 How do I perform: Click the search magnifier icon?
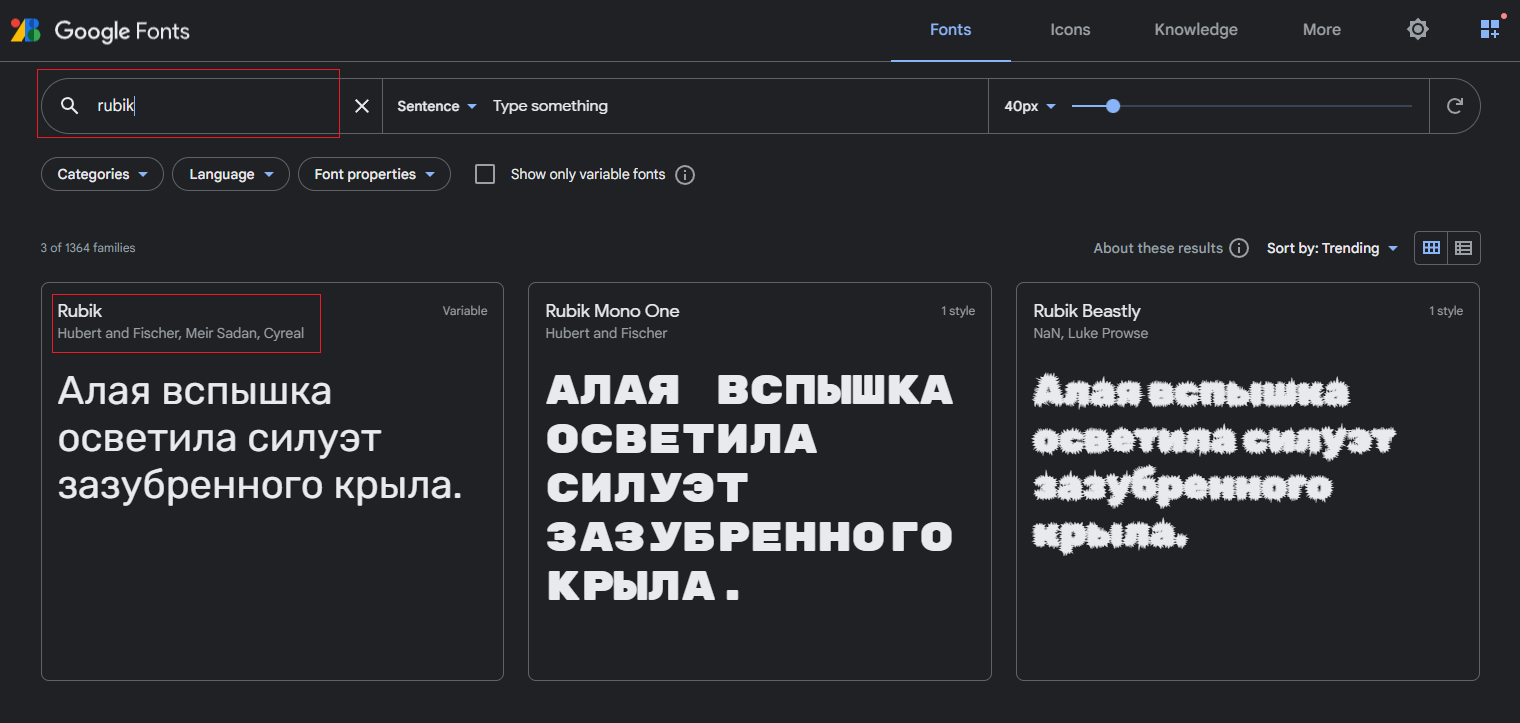(69, 106)
